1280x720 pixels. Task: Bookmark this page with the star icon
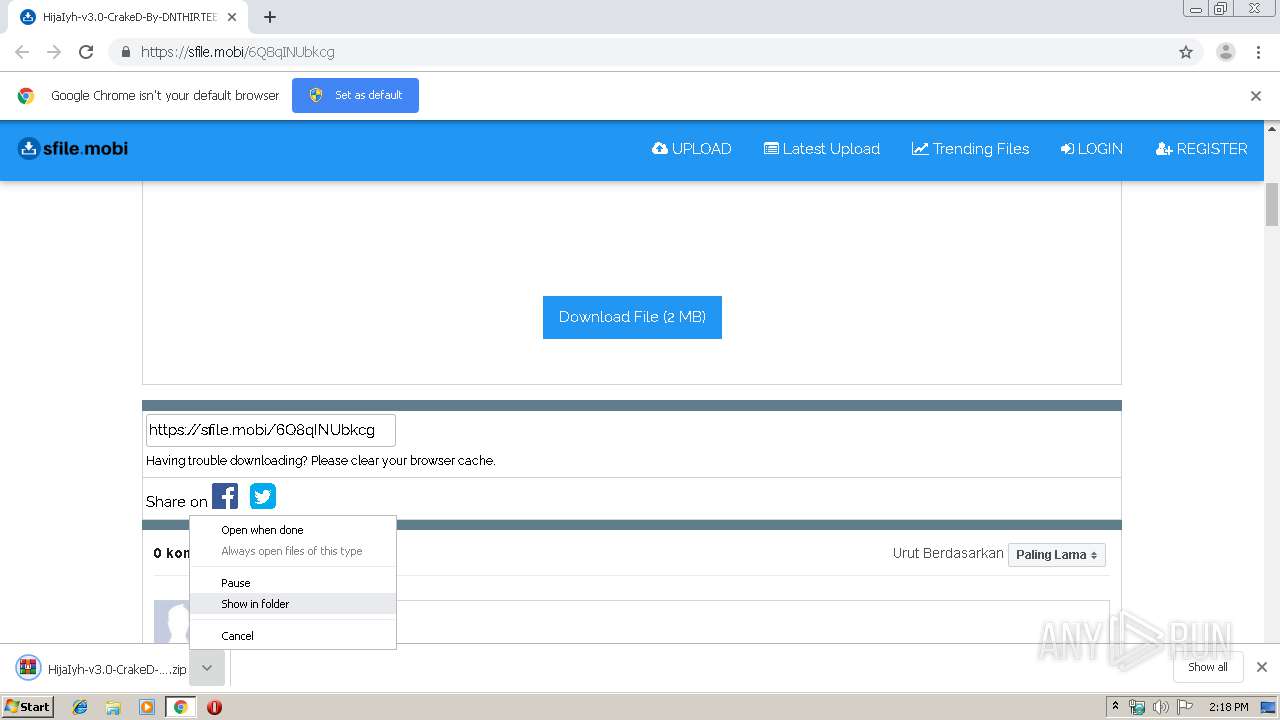(x=1186, y=52)
